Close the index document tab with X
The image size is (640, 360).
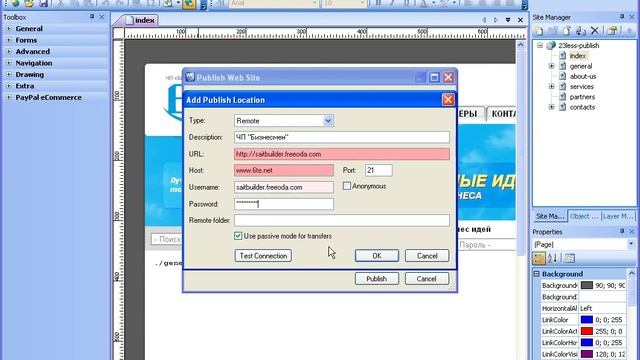click(520, 20)
